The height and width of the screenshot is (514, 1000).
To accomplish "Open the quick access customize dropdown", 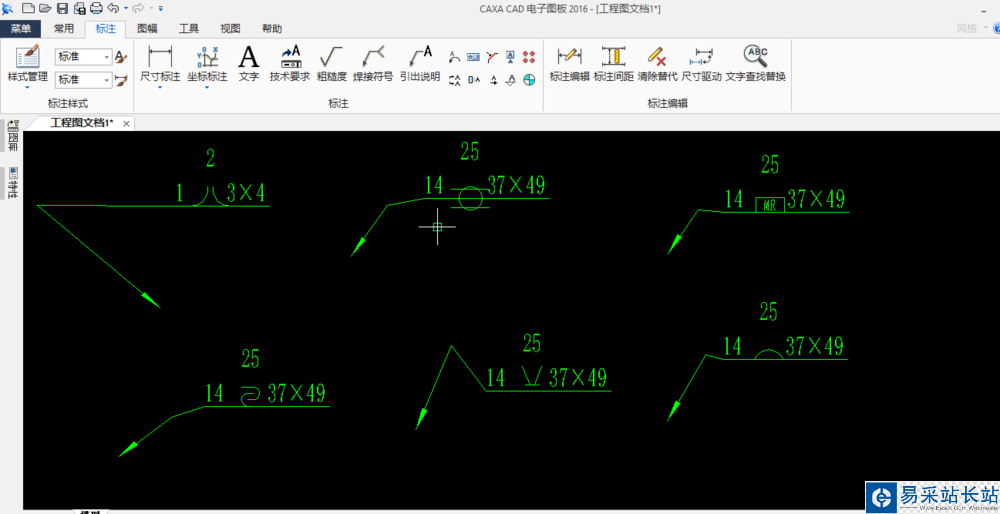I will tap(161, 8).
